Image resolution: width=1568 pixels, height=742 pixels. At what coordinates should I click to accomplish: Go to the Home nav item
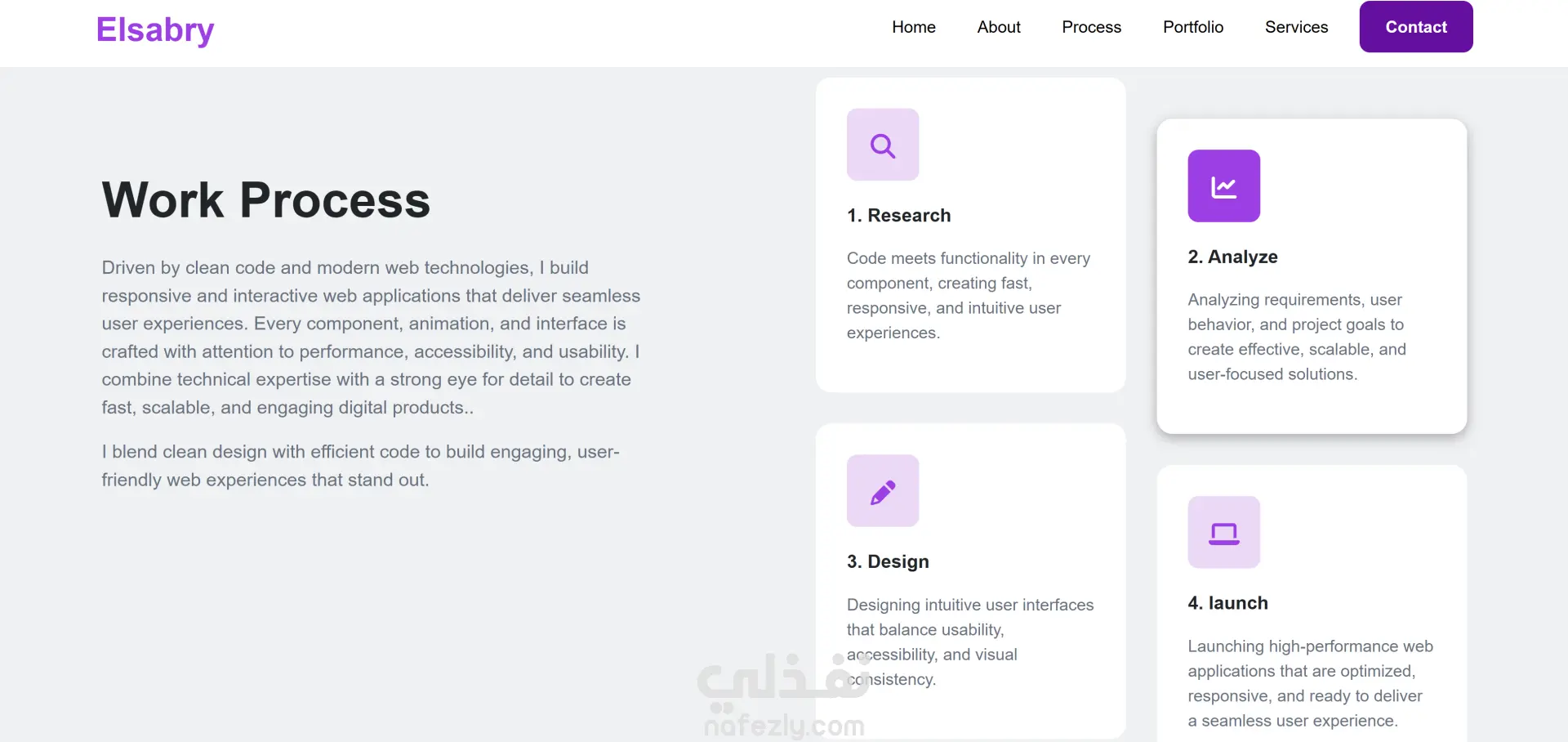(914, 27)
